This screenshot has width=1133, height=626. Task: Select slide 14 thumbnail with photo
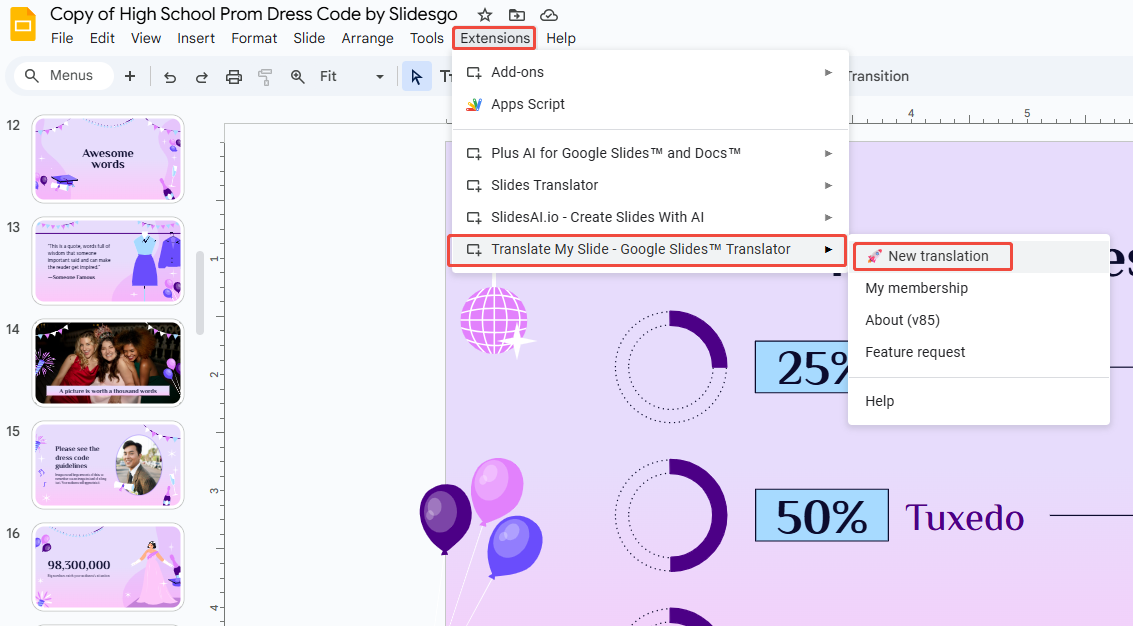tap(108, 362)
